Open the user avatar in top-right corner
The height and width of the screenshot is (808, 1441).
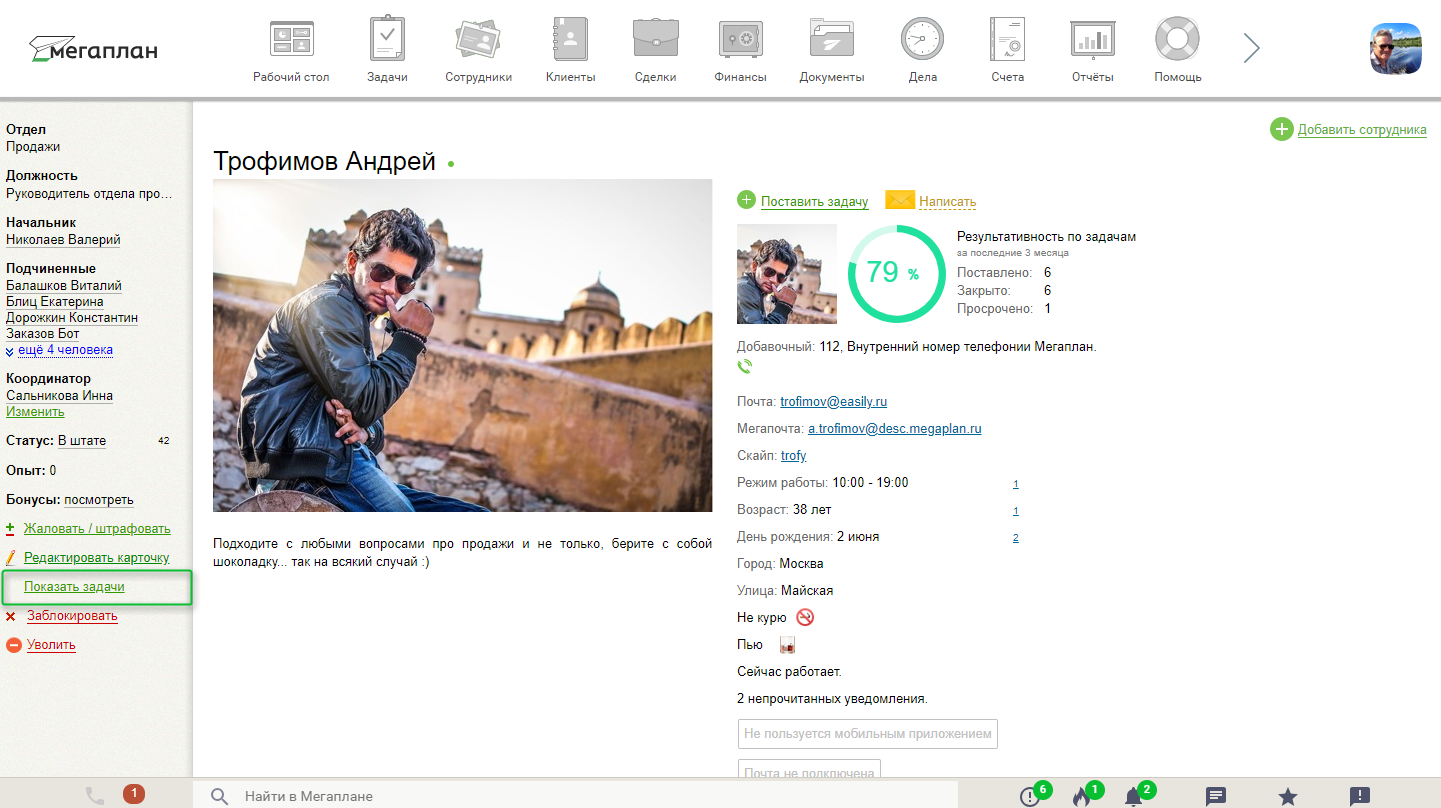[1395, 48]
